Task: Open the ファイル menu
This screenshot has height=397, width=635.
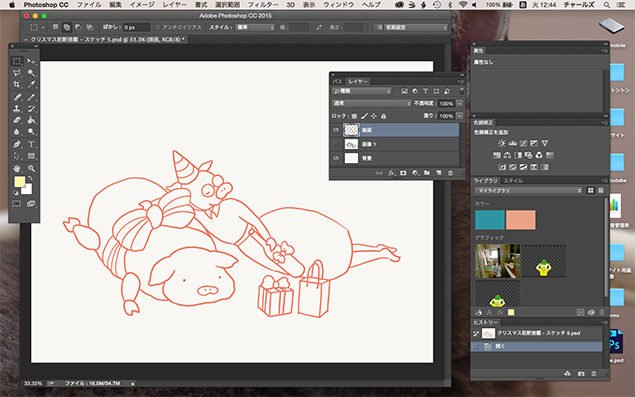Action: pyautogui.click(x=89, y=5)
